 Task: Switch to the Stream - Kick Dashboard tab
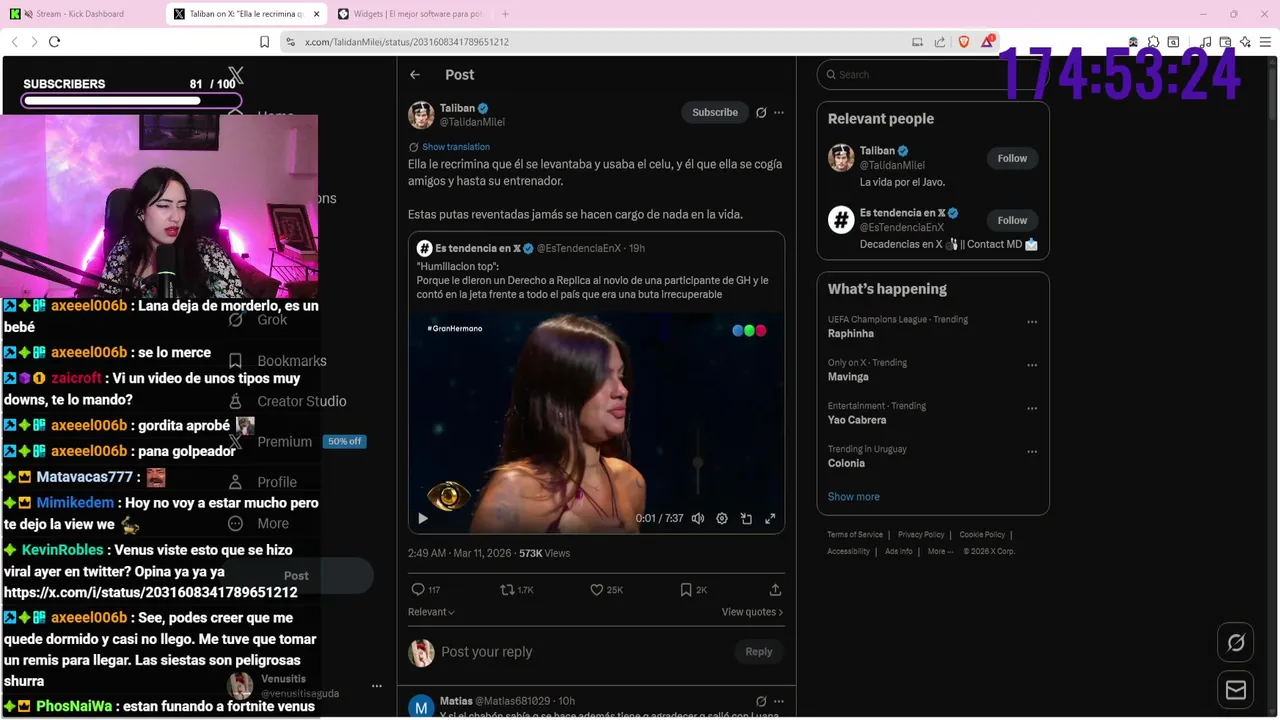[82, 14]
